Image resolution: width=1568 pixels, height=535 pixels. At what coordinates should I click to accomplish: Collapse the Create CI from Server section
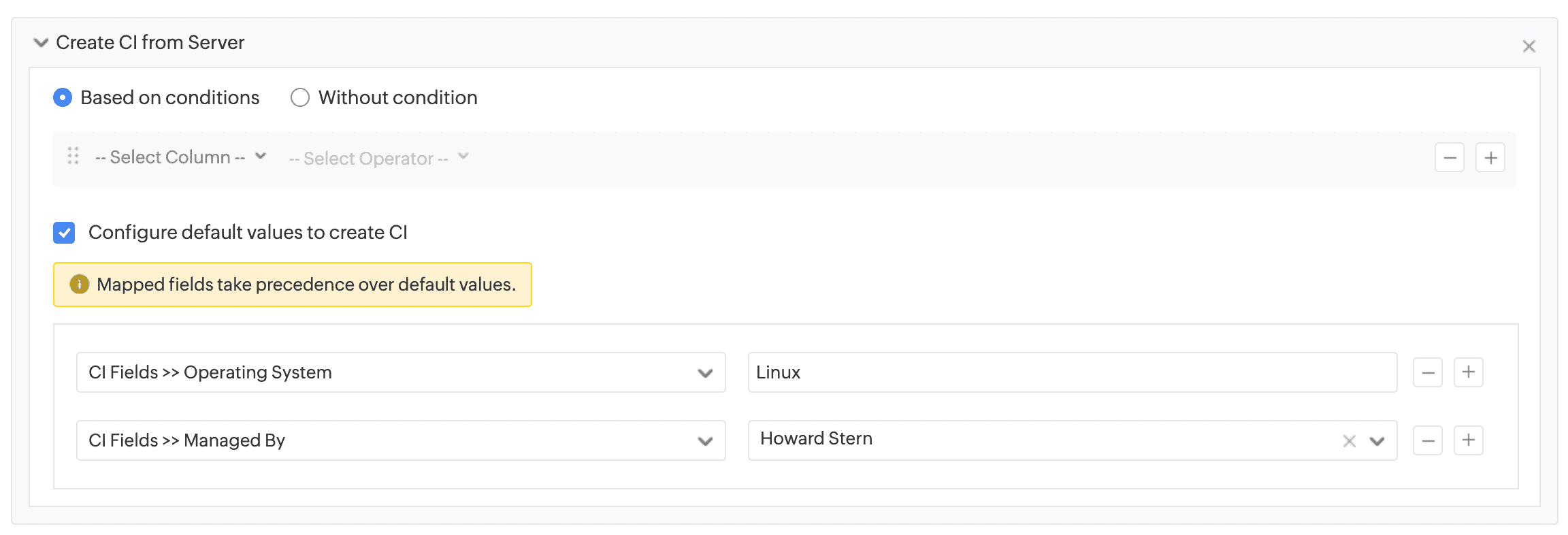click(41, 43)
